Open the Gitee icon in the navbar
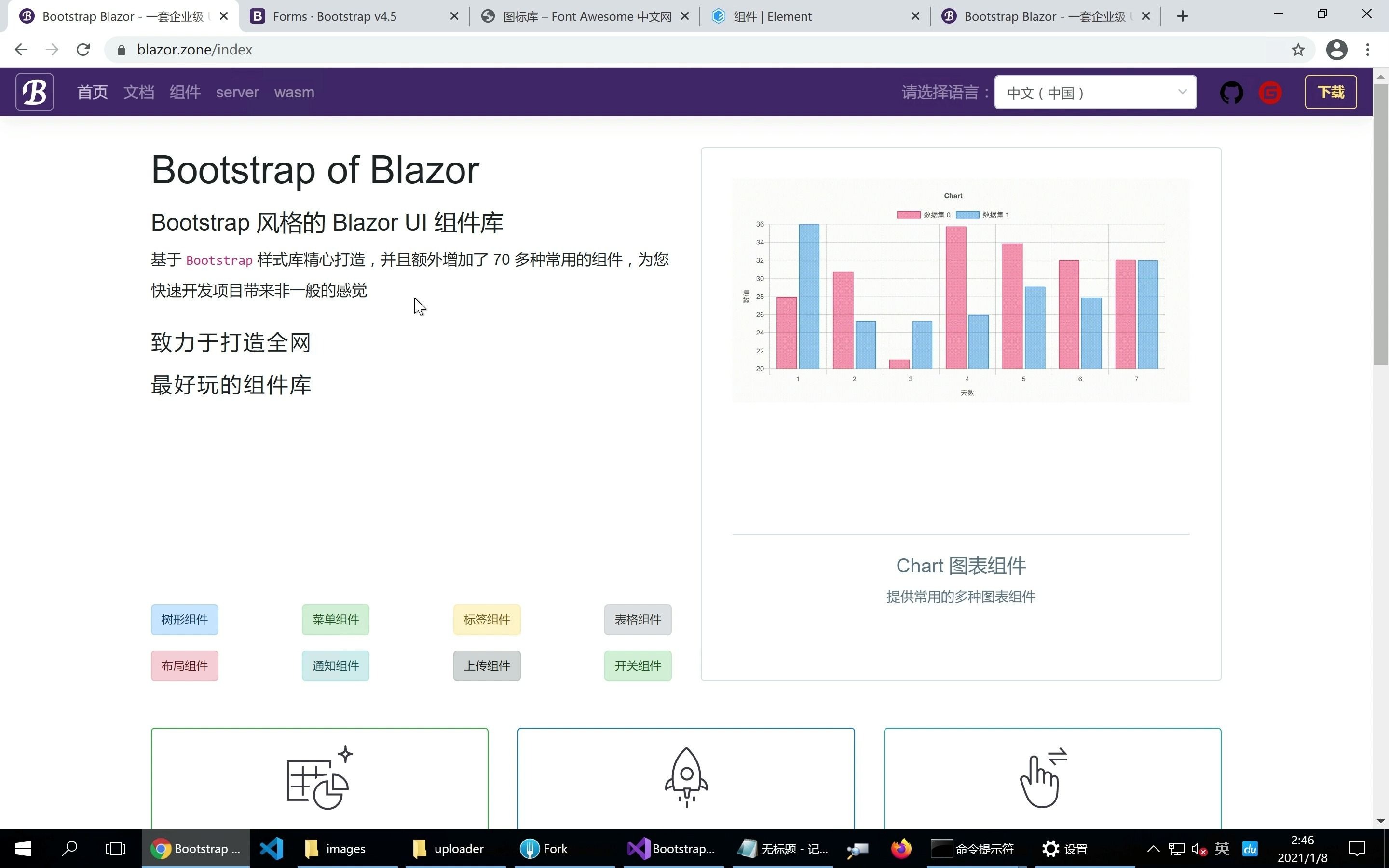Viewport: 1389px width, 868px height. pos(1269,92)
